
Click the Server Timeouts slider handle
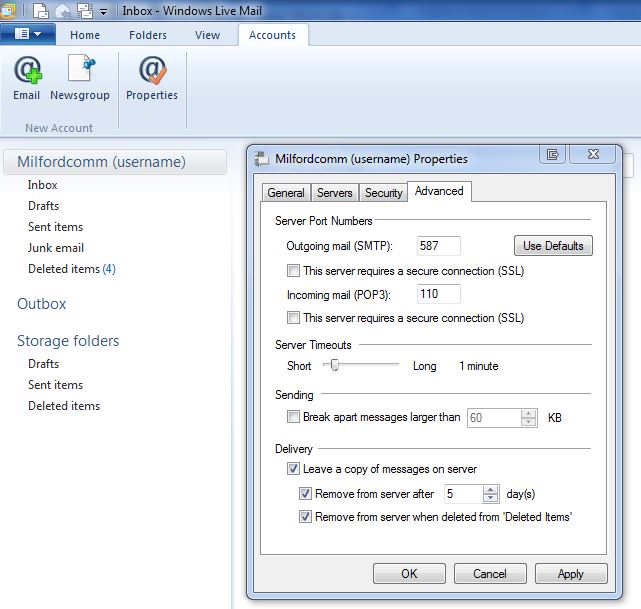(x=335, y=365)
